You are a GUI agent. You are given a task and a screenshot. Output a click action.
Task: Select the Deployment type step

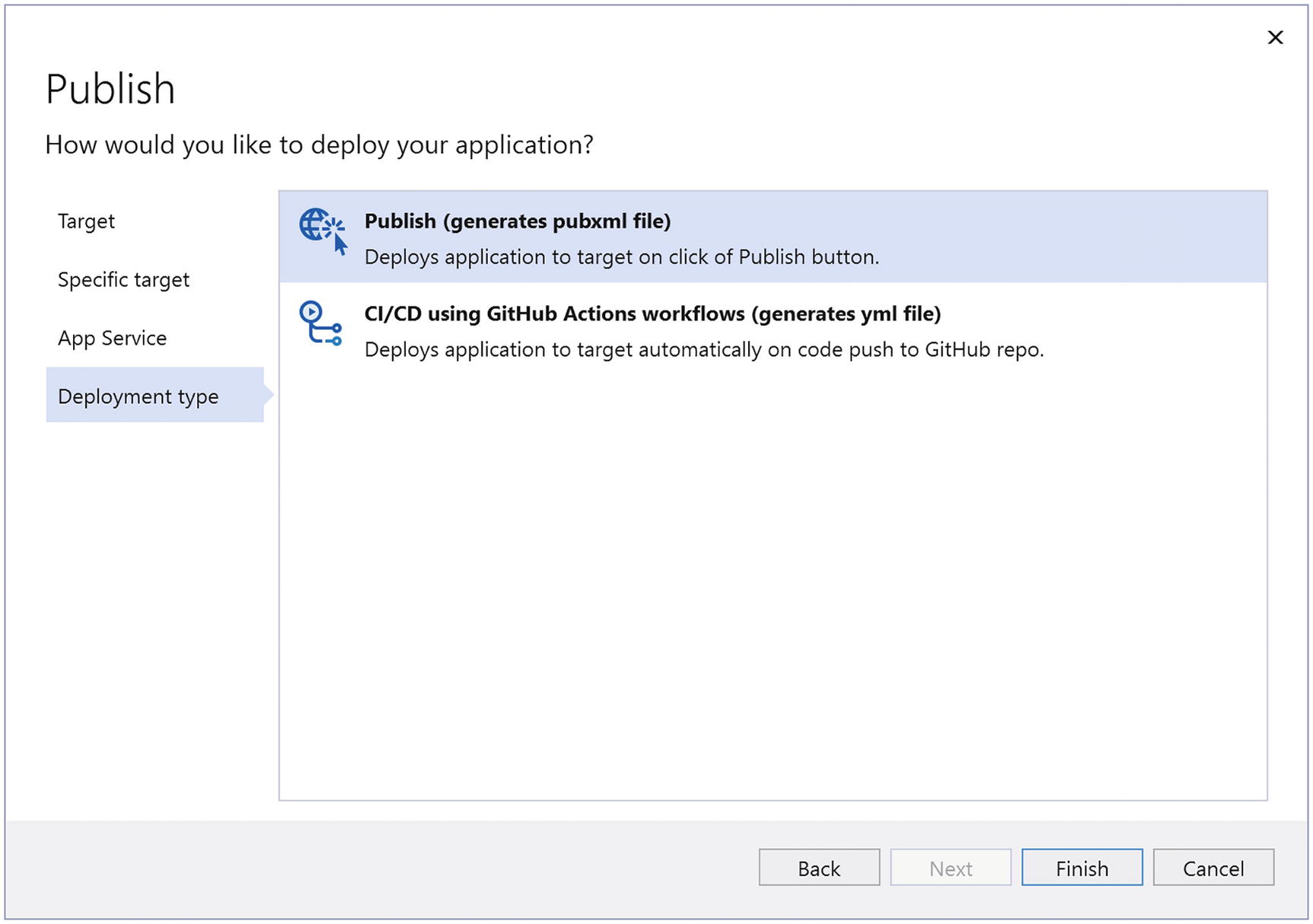pos(139,397)
